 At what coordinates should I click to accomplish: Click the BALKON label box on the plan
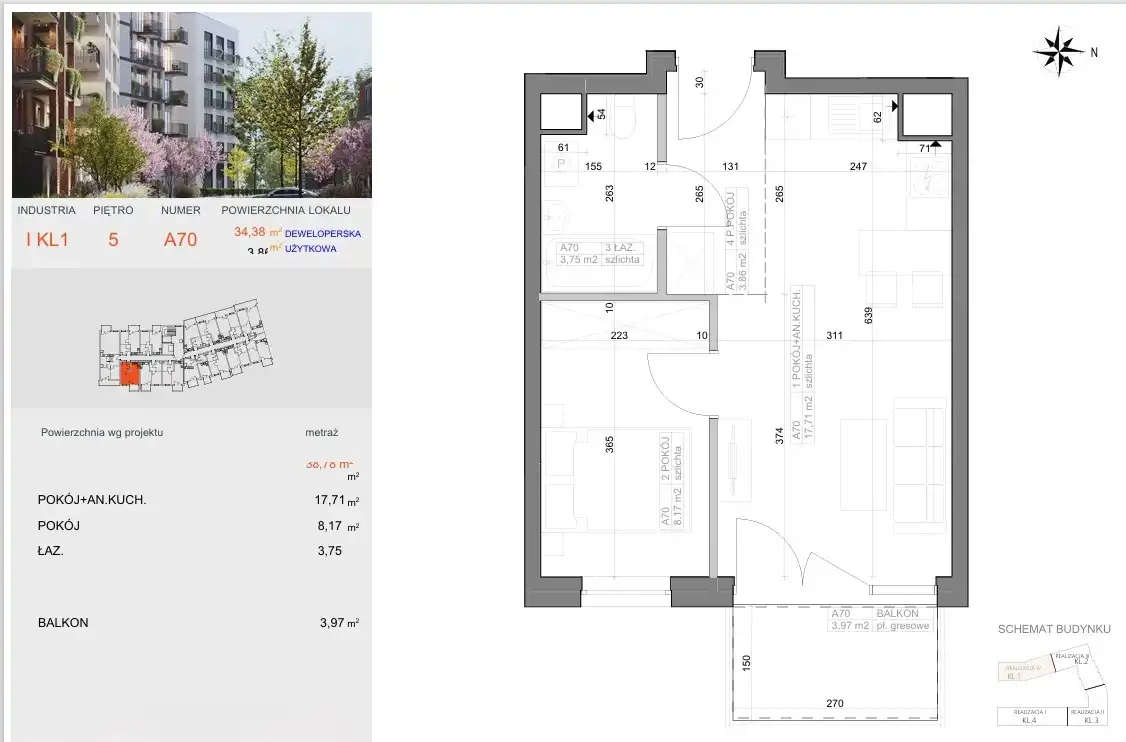(881, 620)
